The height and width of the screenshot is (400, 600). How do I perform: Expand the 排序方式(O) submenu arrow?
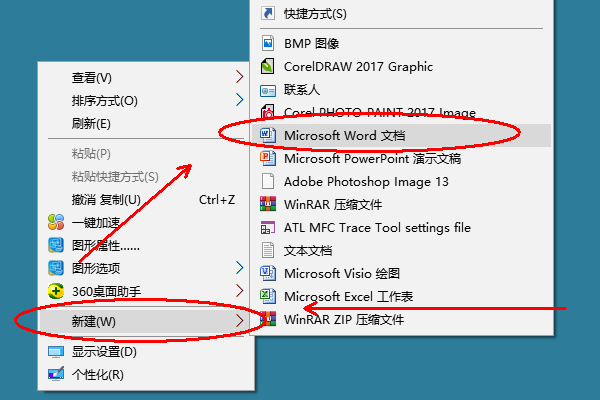(x=240, y=100)
